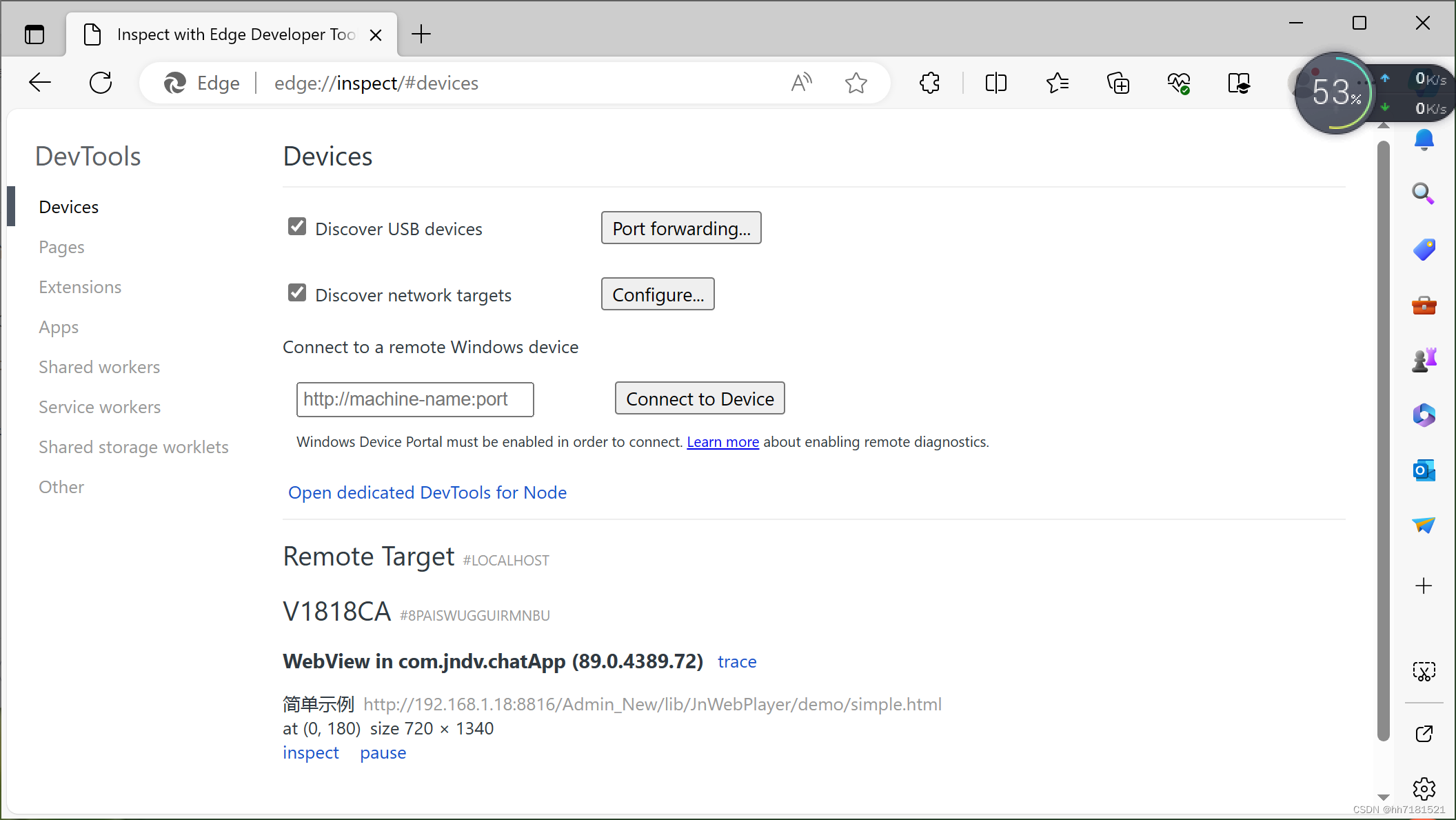Open dedicated DevTools for Node

pos(427,492)
